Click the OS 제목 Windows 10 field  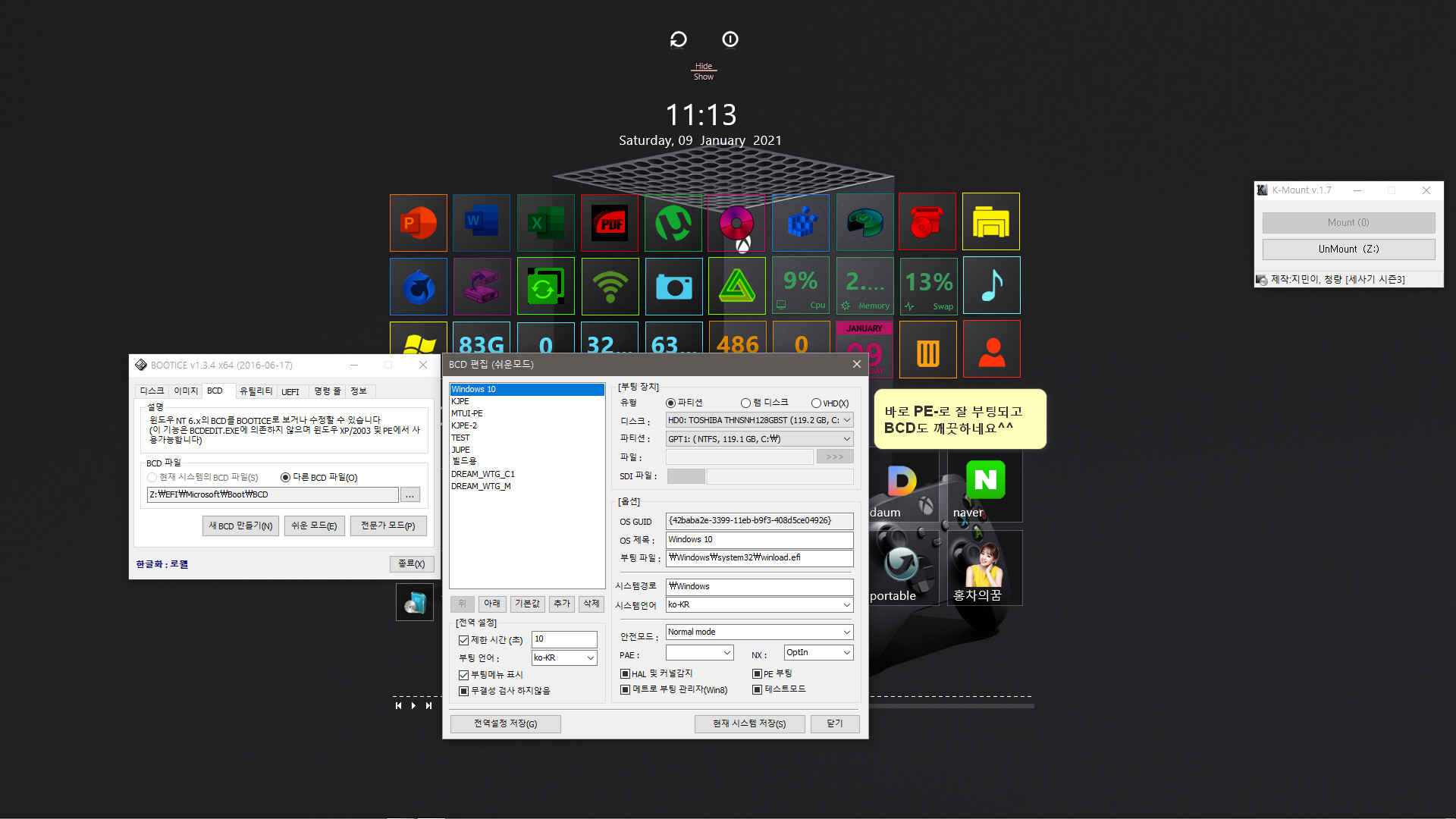[x=759, y=540]
